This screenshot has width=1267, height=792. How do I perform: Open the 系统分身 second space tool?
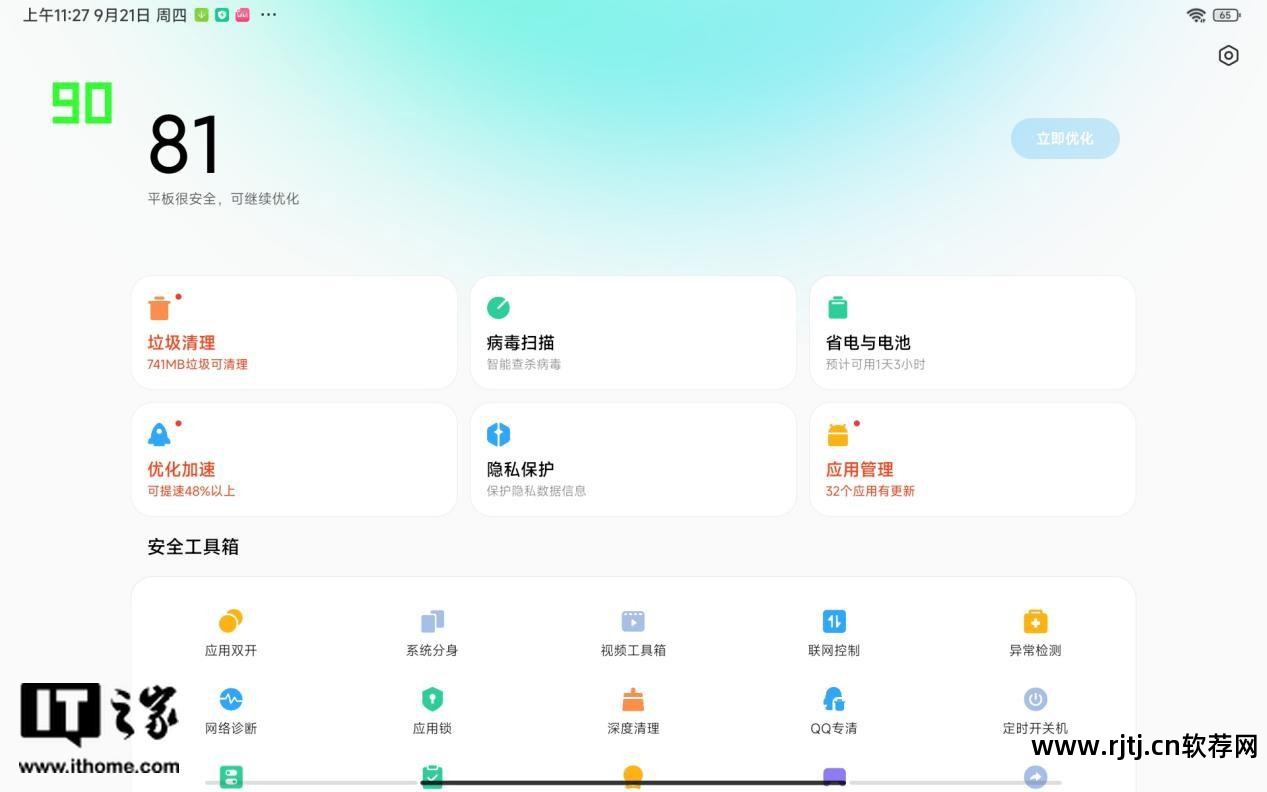click(432, 631)
